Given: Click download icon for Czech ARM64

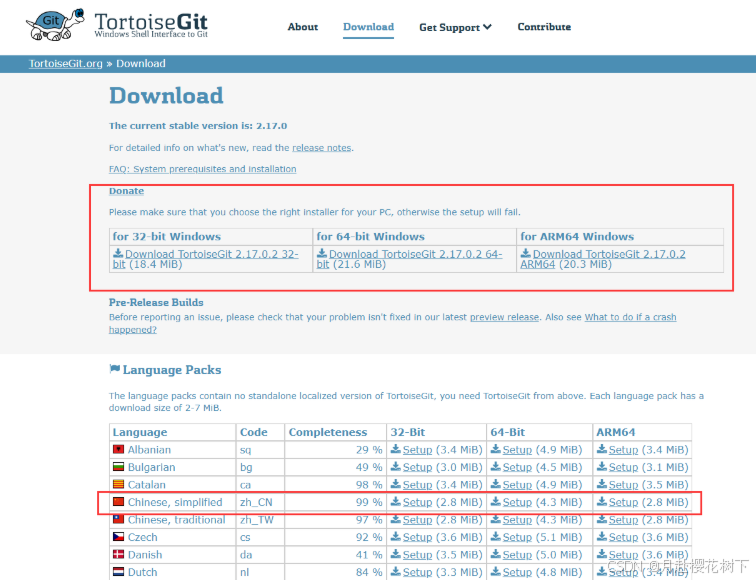Looking at the screenshot, I should coord(602,536).
